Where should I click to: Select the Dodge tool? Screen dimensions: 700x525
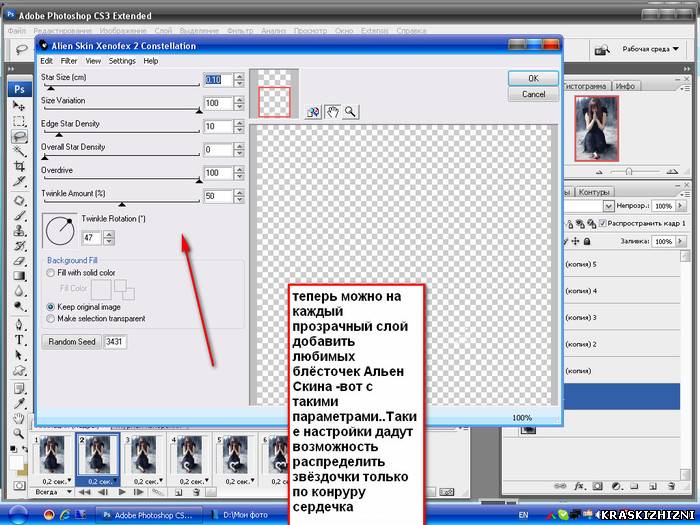(x=19, y=306)
